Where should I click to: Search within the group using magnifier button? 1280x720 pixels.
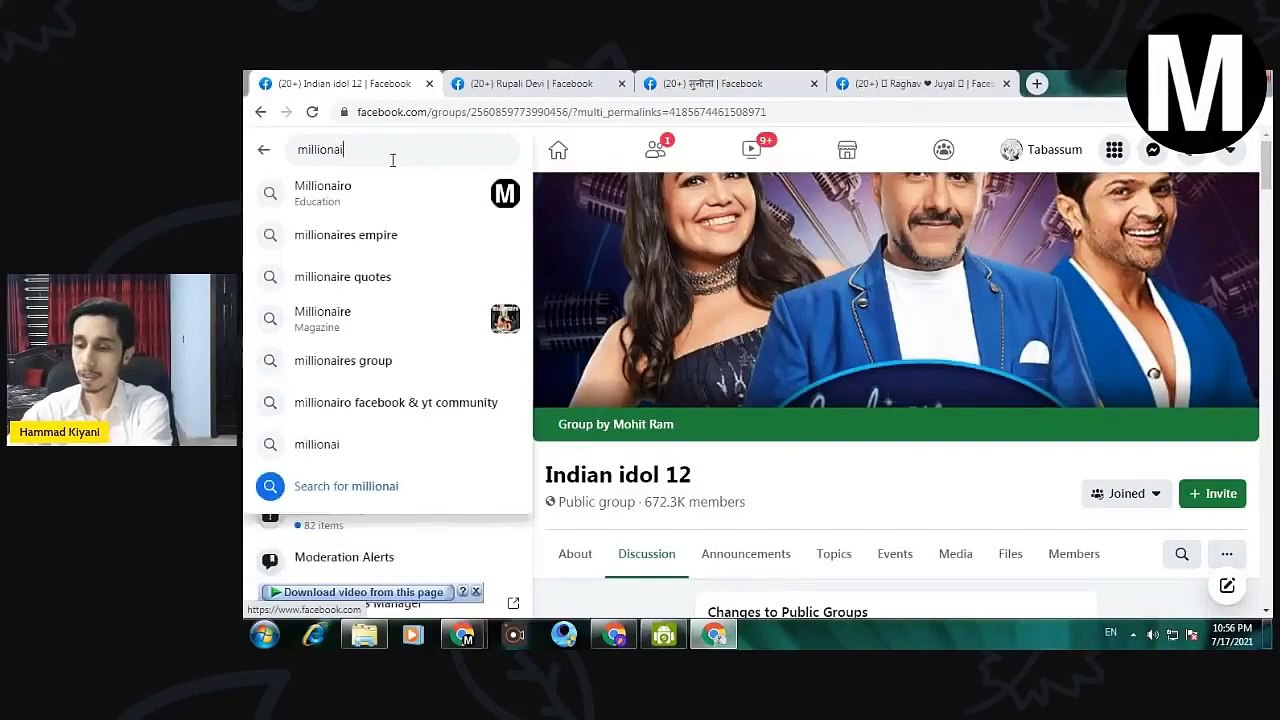click(1182, 554)
